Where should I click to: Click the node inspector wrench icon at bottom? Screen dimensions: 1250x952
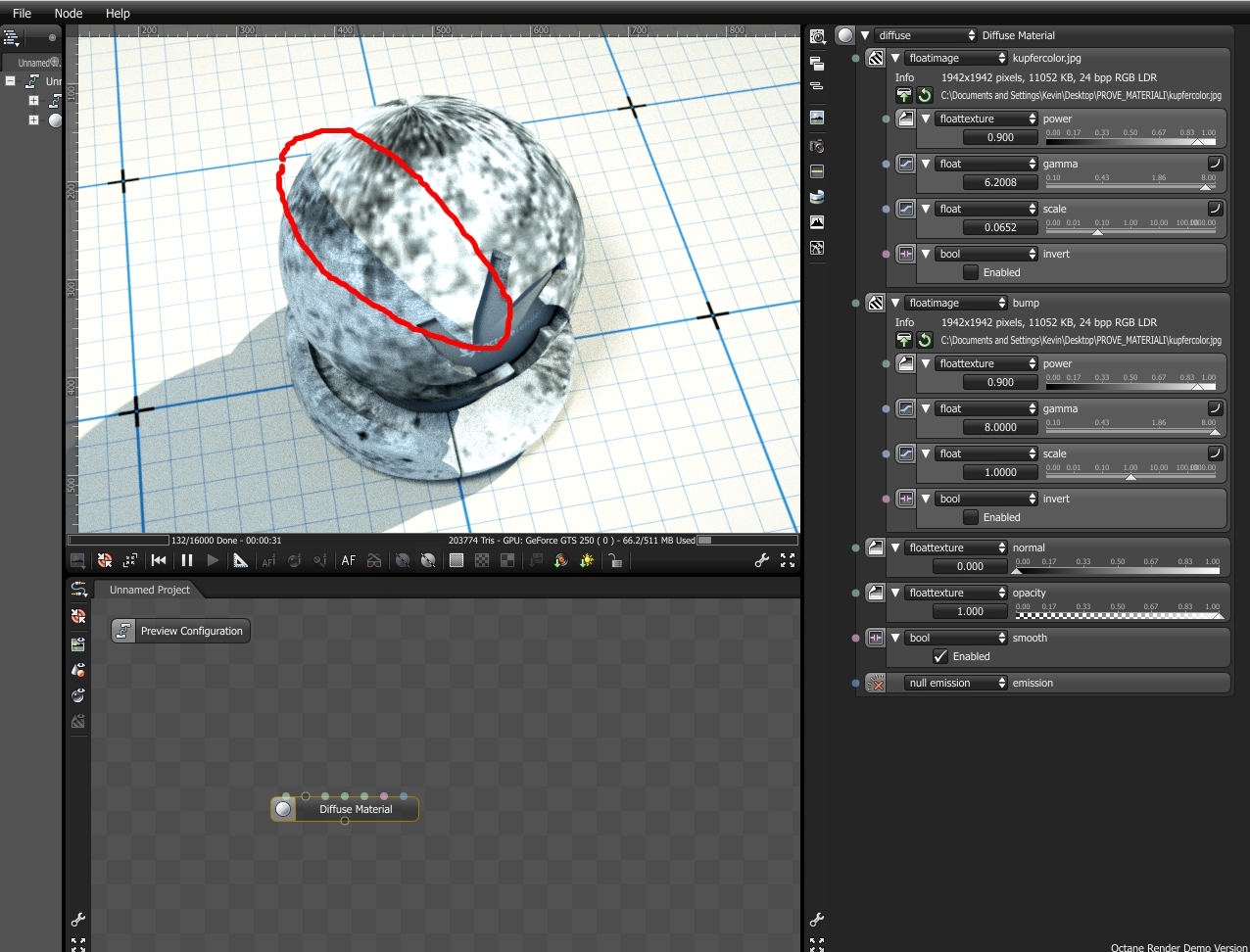click(x=817, y=920)
